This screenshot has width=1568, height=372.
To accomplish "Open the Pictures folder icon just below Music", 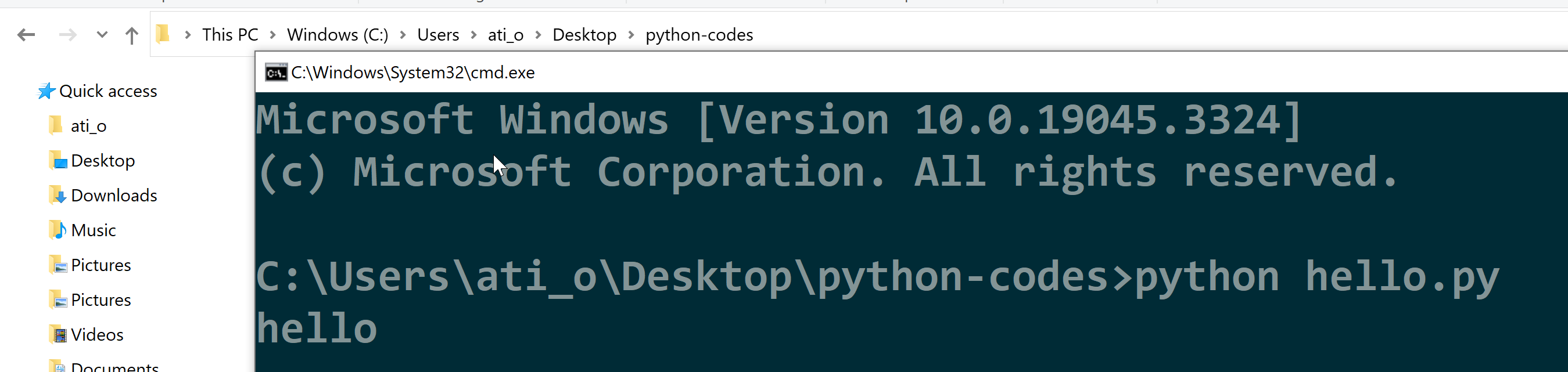I will tap(58, 265).
